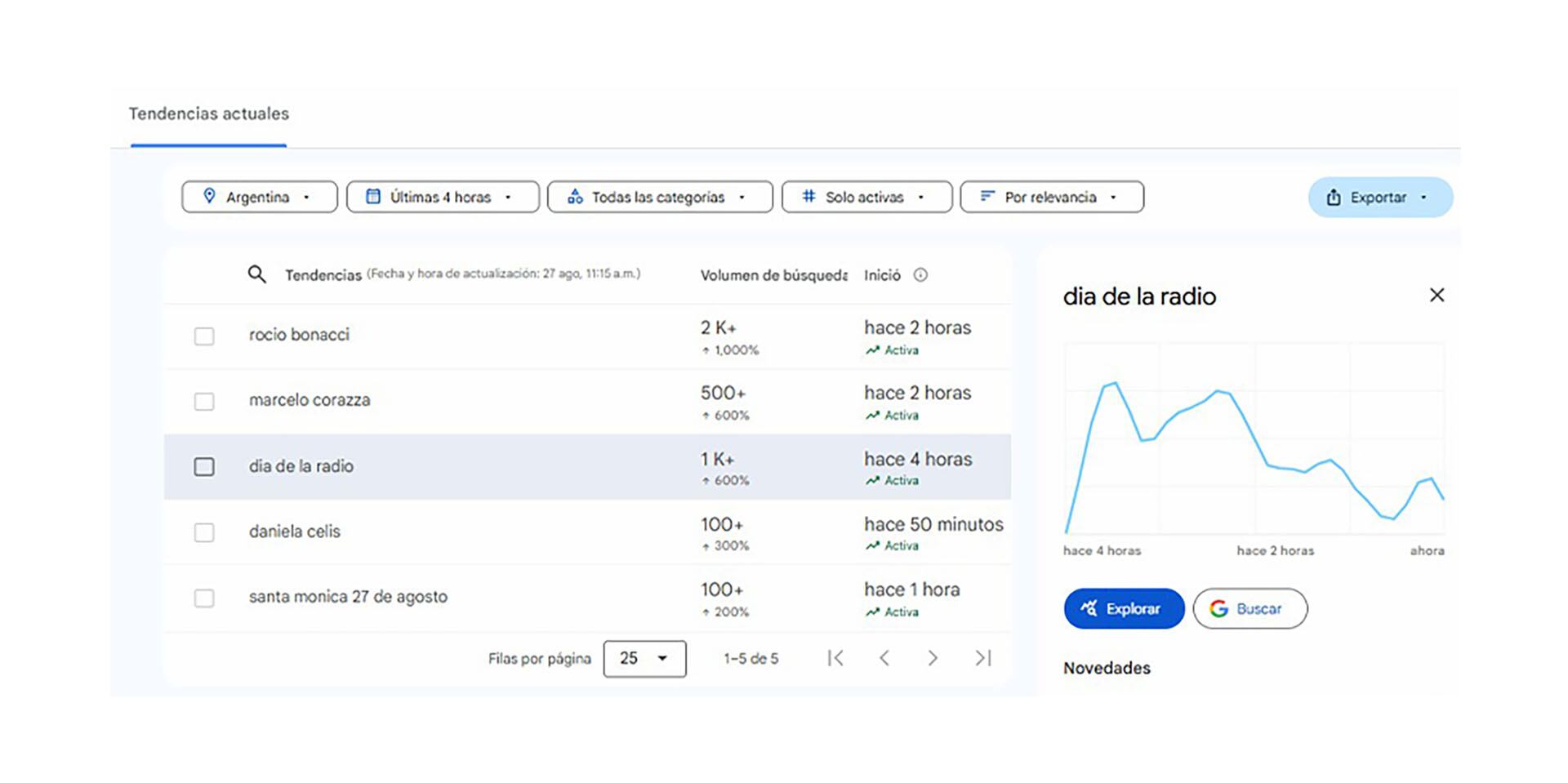Viewport: 1568px width, 783px height.
Task: Click the Explorar button
Action: (x=1123, y=609)
